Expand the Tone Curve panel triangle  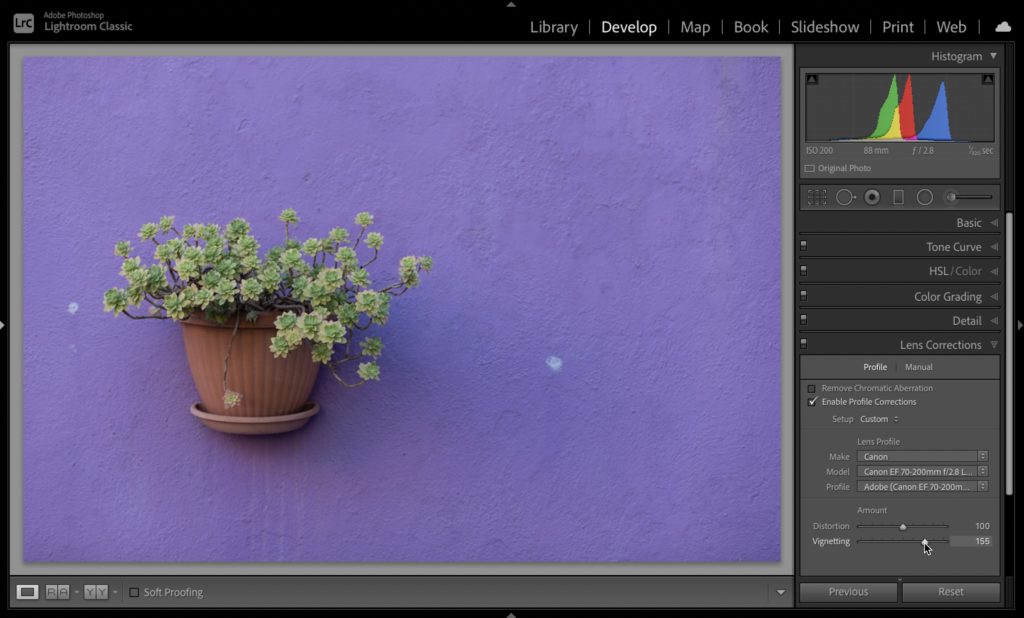click(994, 247)
